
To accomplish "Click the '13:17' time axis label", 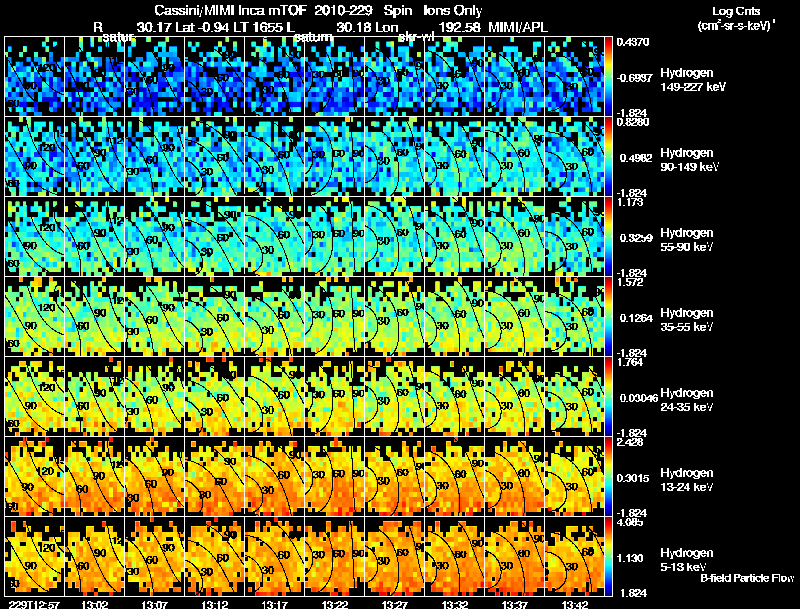I will click(275, 605).
